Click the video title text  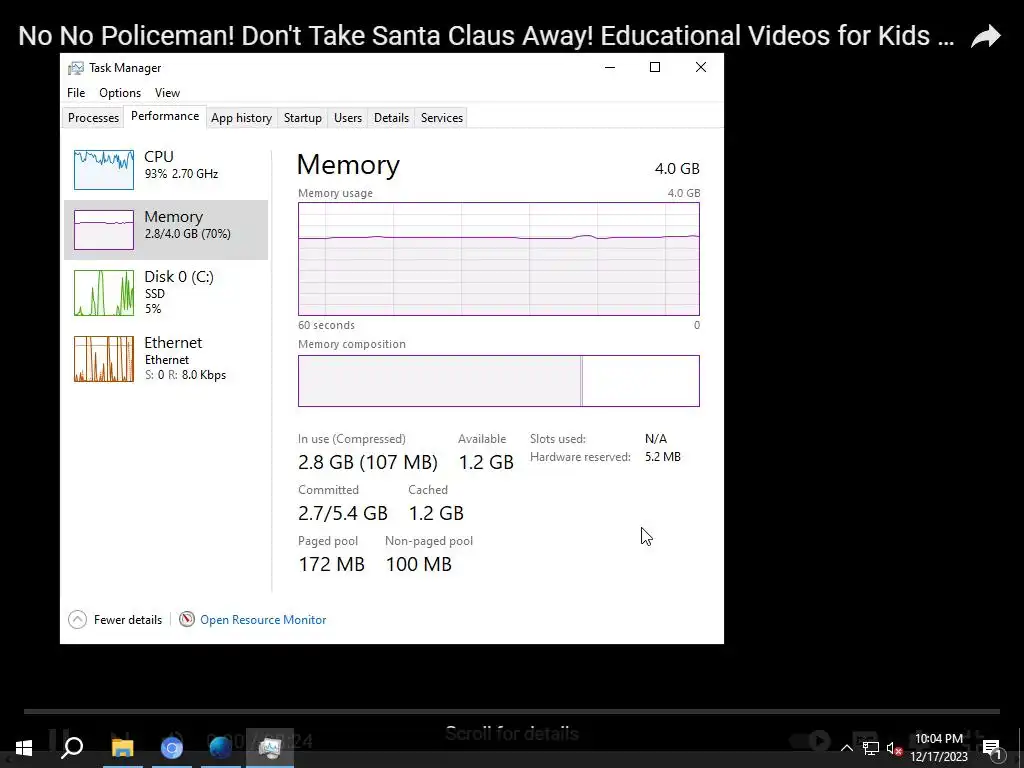click(487, 36)
